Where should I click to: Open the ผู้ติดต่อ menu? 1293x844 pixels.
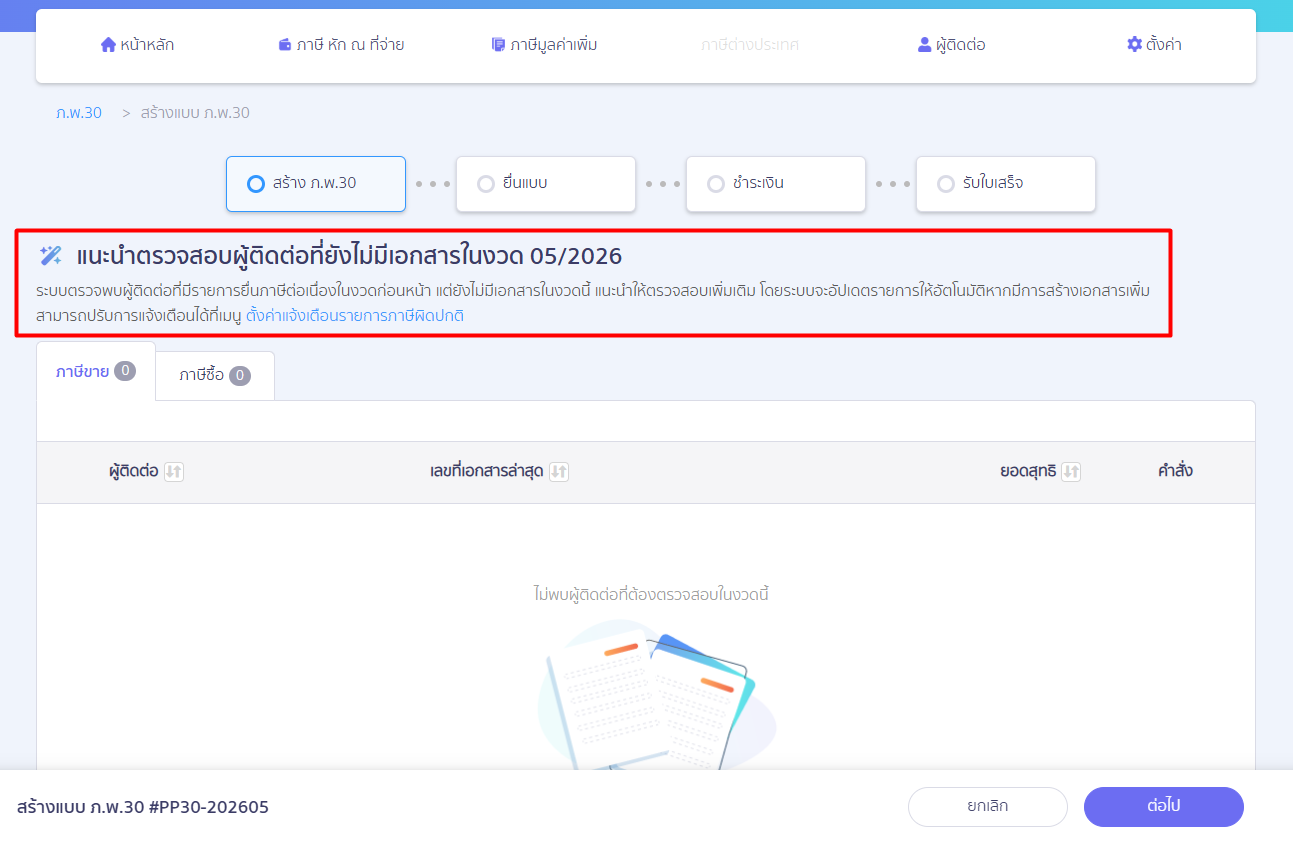pyautogui.click(x=952, y=45)
